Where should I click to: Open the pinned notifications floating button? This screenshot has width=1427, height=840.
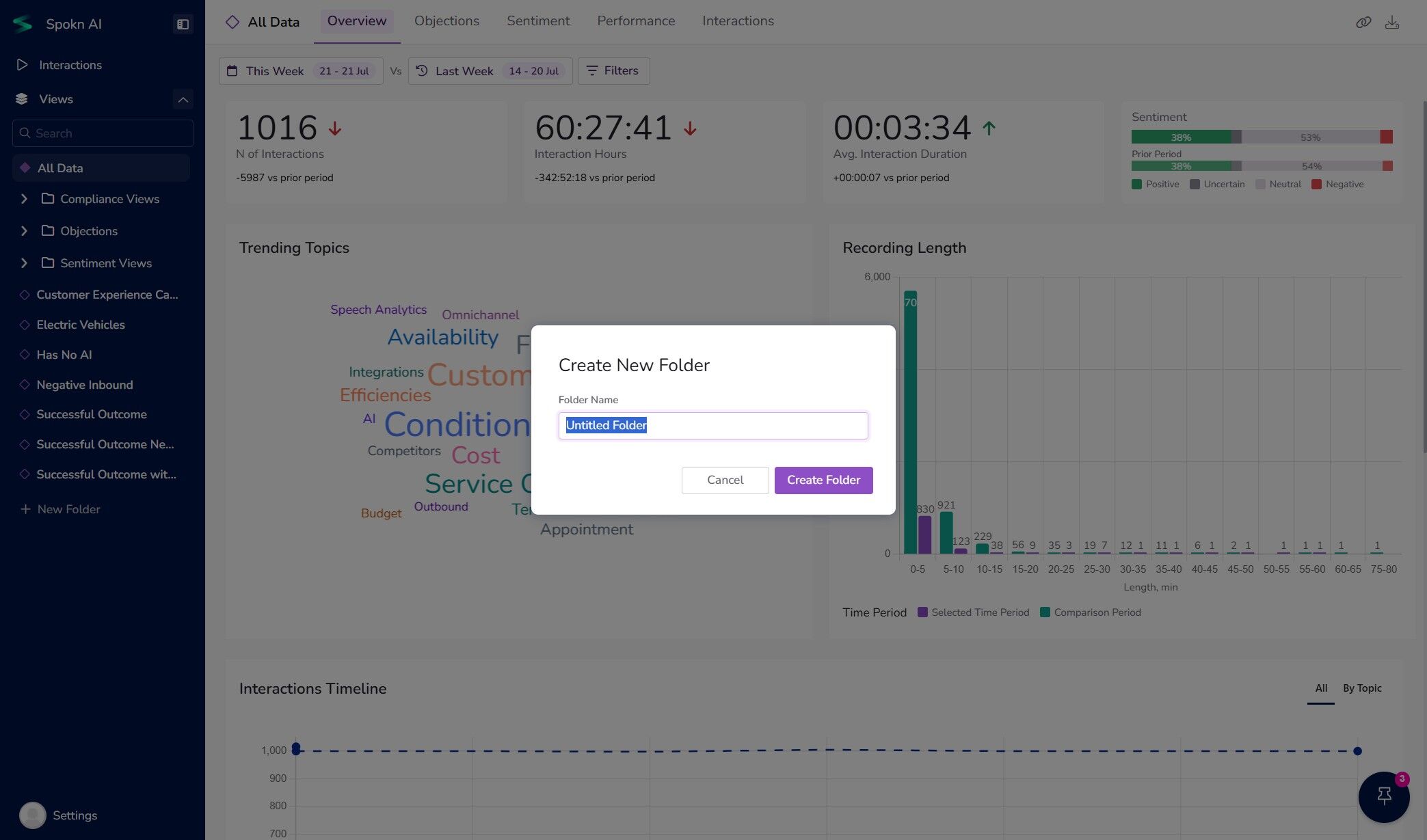click(x=1383, y=796)
